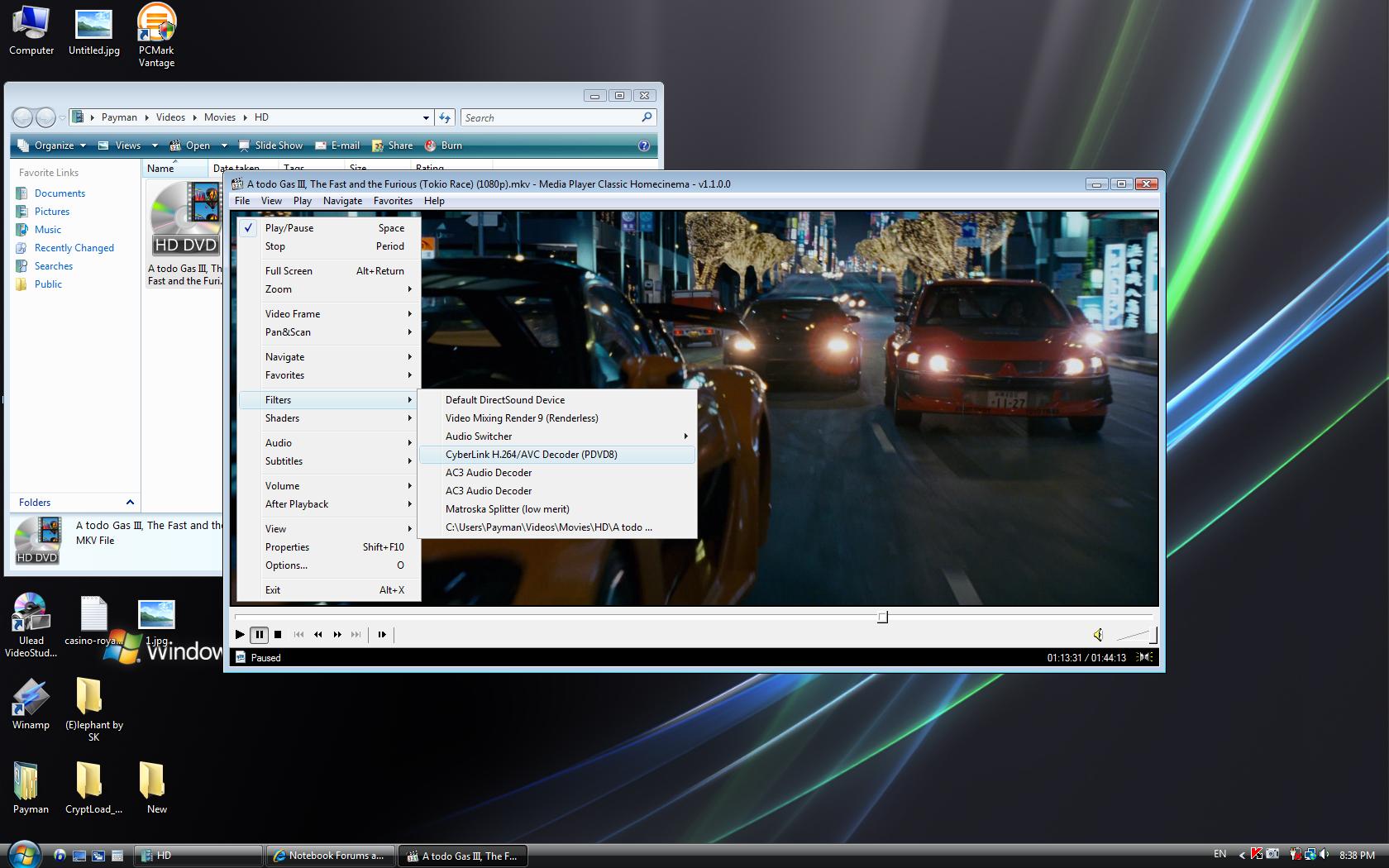Select CyberLink H.264/AVC Decoder (PDVD8) filter

[557, 455]
